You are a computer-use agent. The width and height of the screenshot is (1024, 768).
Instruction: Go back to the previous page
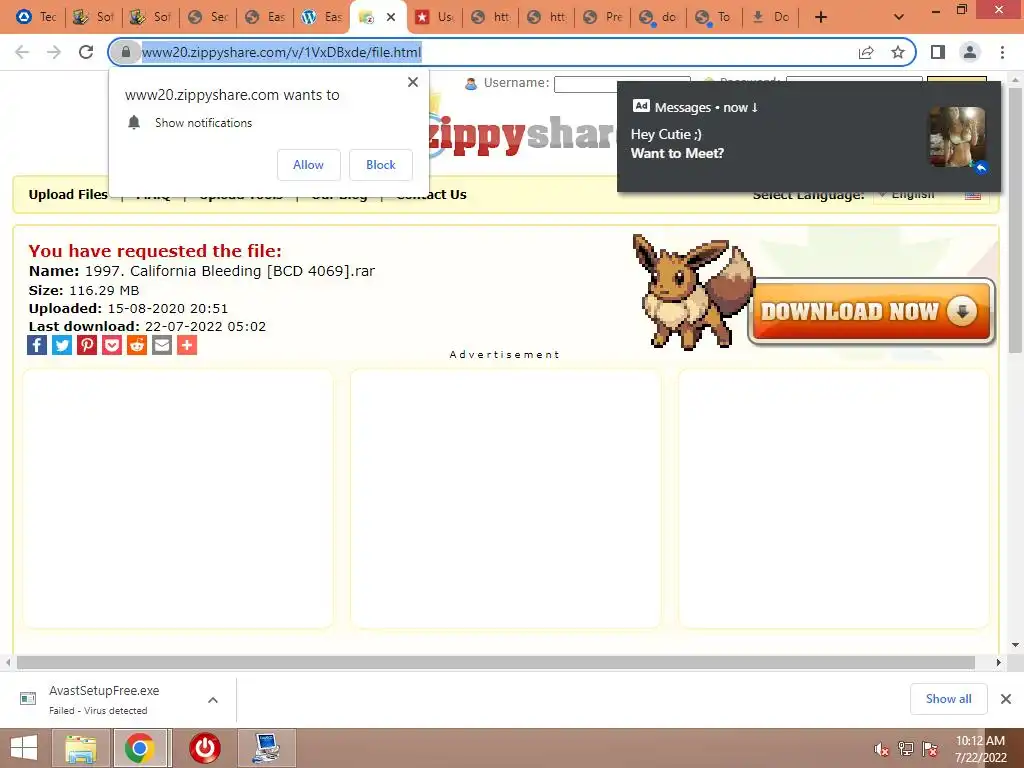pyautogui.click(x=22, y=52)
